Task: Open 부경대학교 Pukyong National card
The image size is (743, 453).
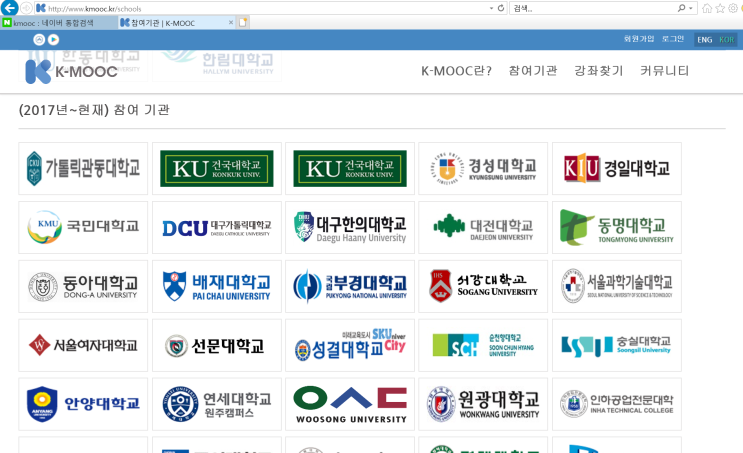Action: coord(350,286)
